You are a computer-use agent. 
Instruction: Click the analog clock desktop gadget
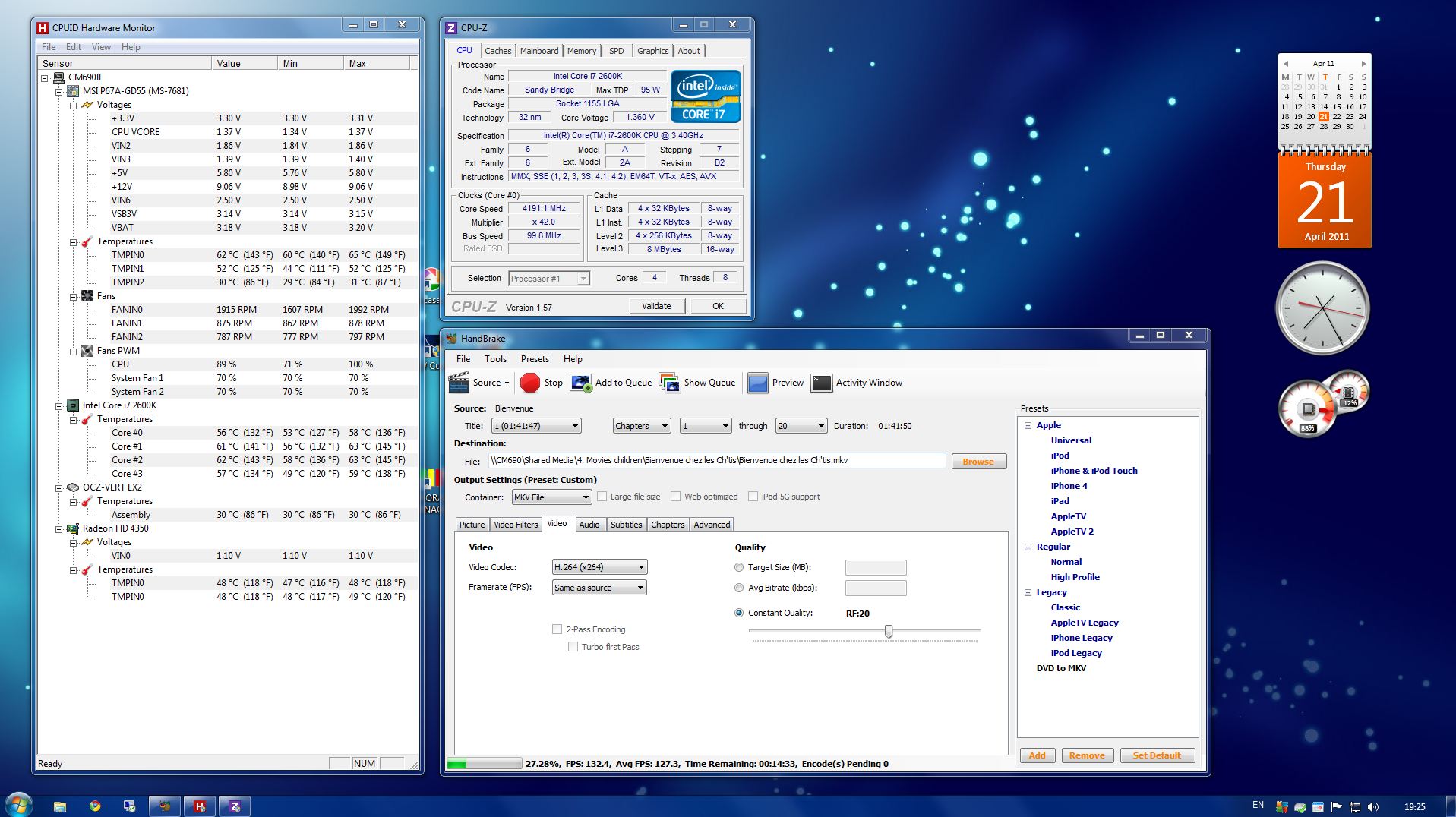coord(1322,308)
